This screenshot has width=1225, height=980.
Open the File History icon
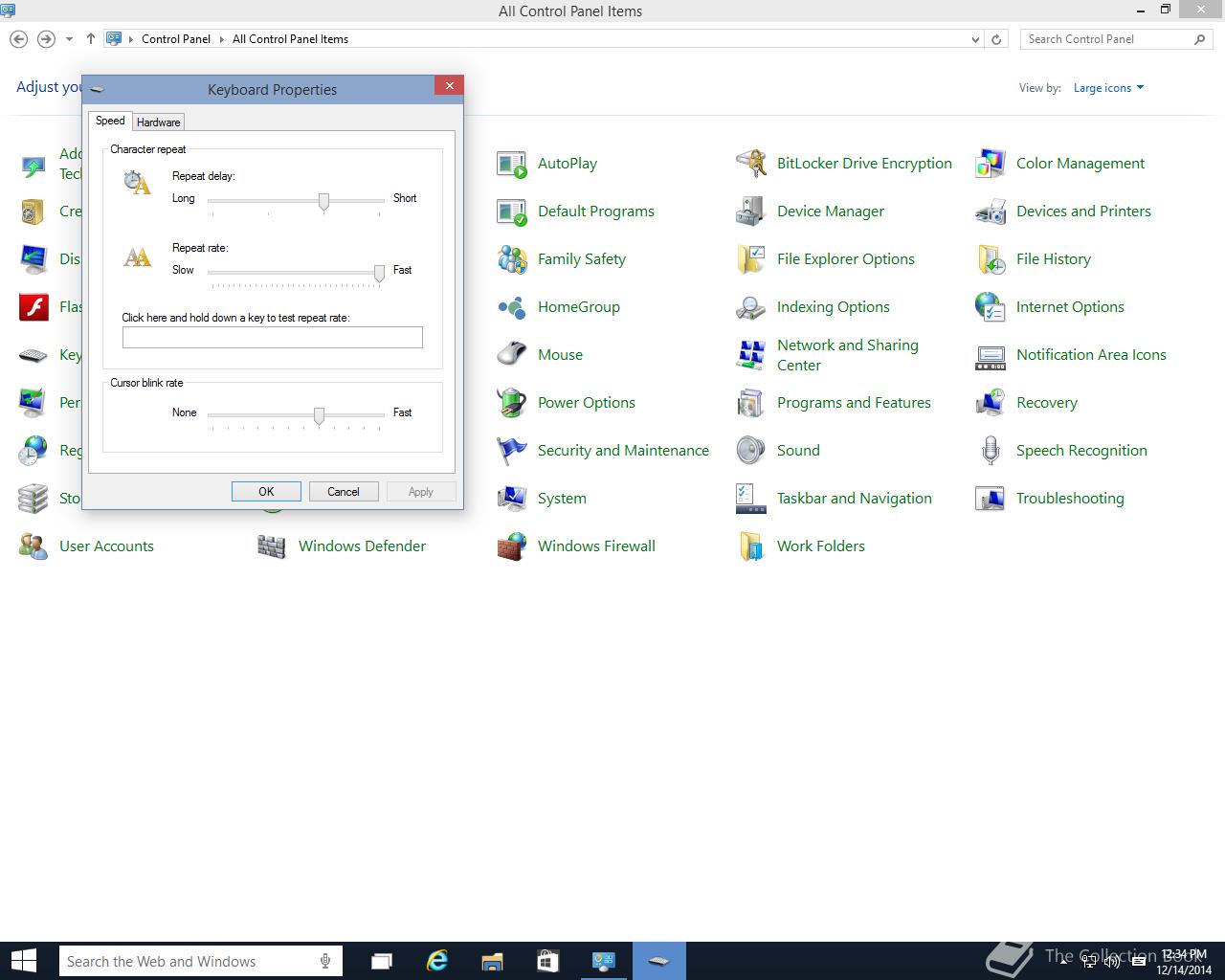click(x=991, y=259)
